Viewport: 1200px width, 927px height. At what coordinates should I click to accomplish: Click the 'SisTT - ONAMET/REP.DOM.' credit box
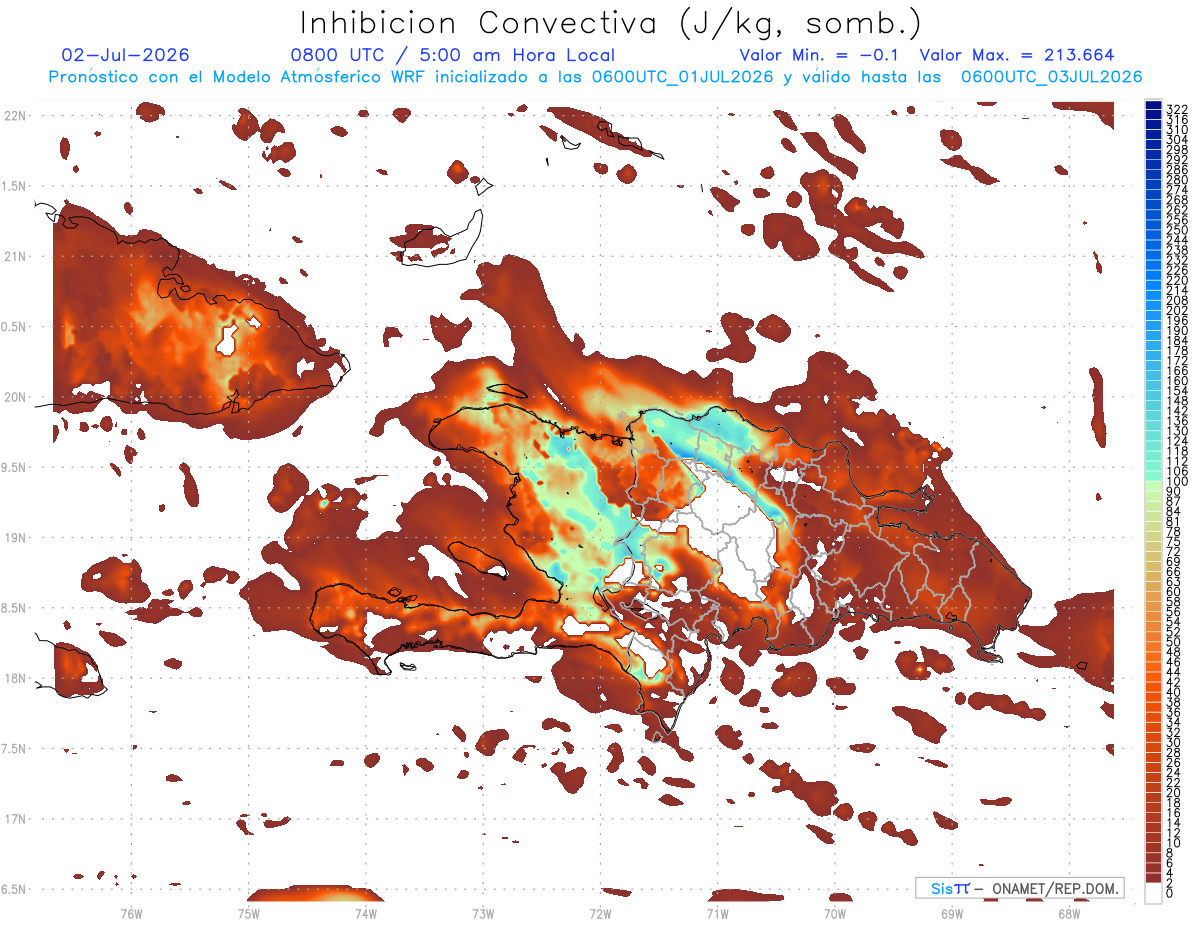click(x=1020, y=888)
